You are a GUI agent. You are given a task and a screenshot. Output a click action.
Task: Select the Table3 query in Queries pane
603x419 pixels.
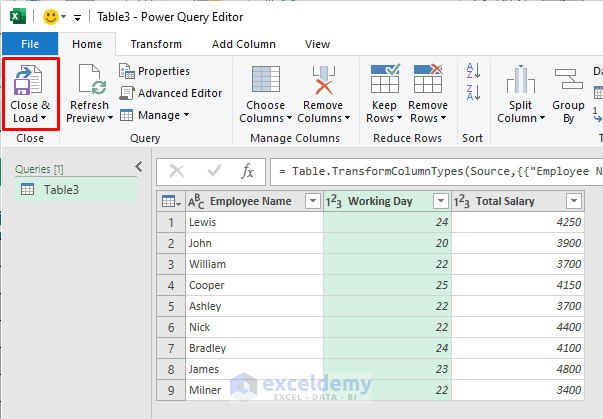click(61, 190)
